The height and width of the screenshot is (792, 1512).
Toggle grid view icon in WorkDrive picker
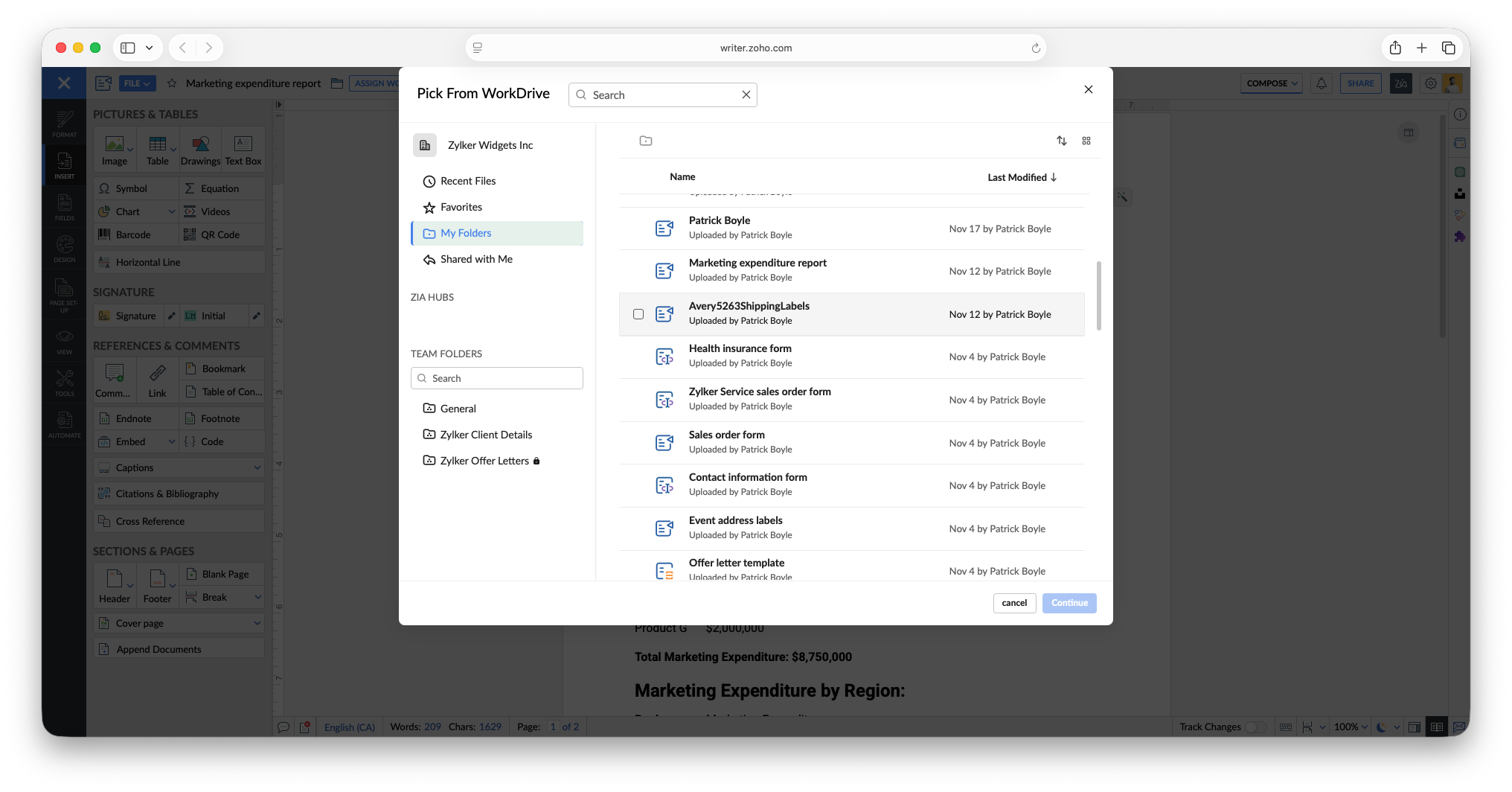click(x=1086, y=141)
